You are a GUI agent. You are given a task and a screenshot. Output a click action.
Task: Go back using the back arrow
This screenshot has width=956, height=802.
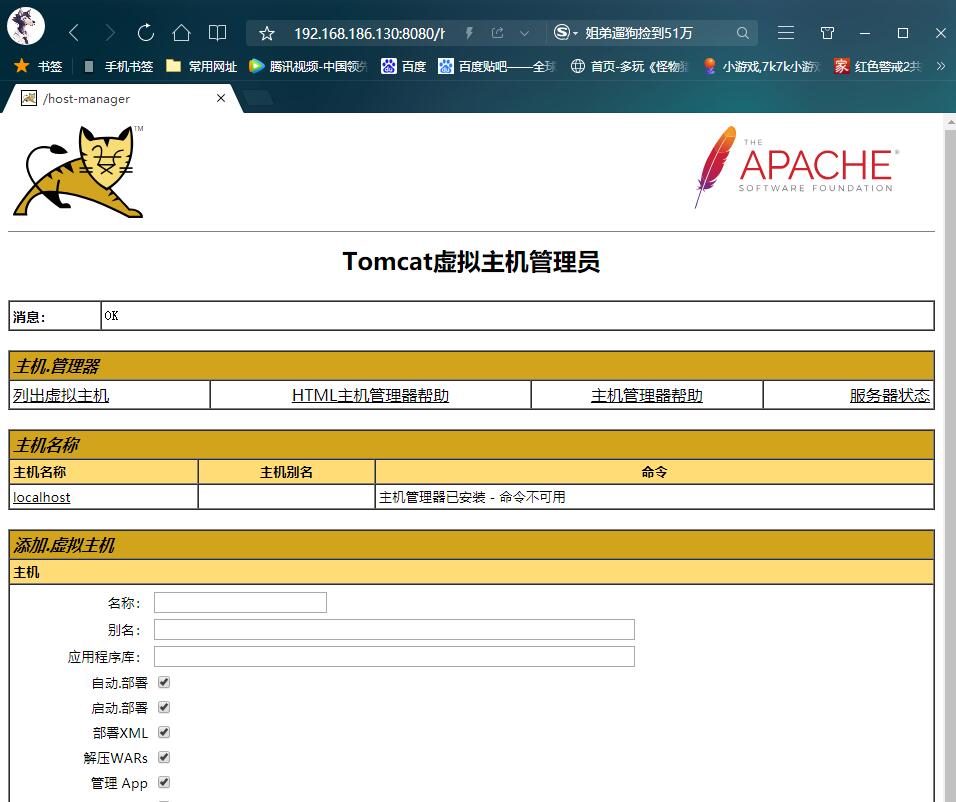[x=74, y=33]
